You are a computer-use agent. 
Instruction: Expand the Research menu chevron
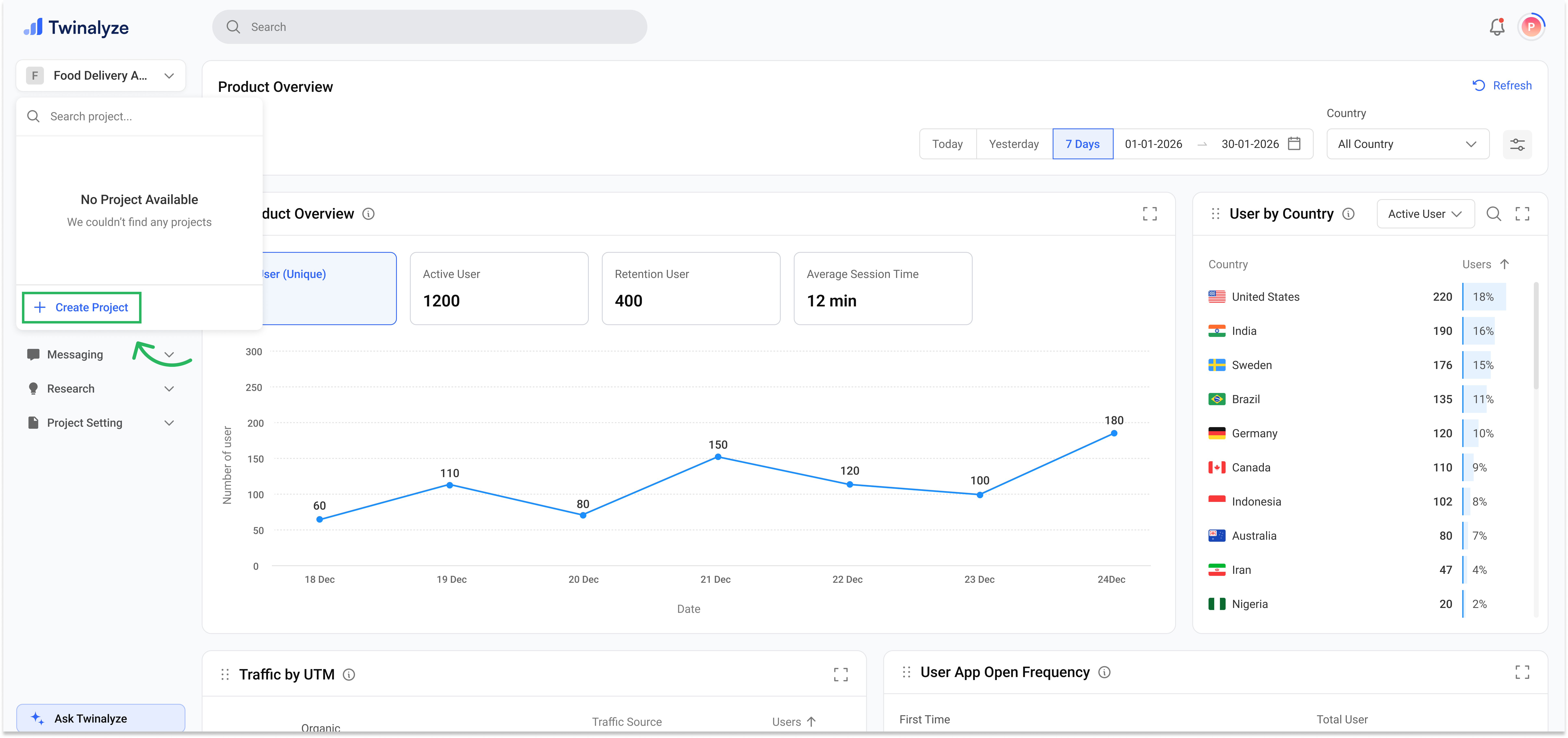point(169,389)
